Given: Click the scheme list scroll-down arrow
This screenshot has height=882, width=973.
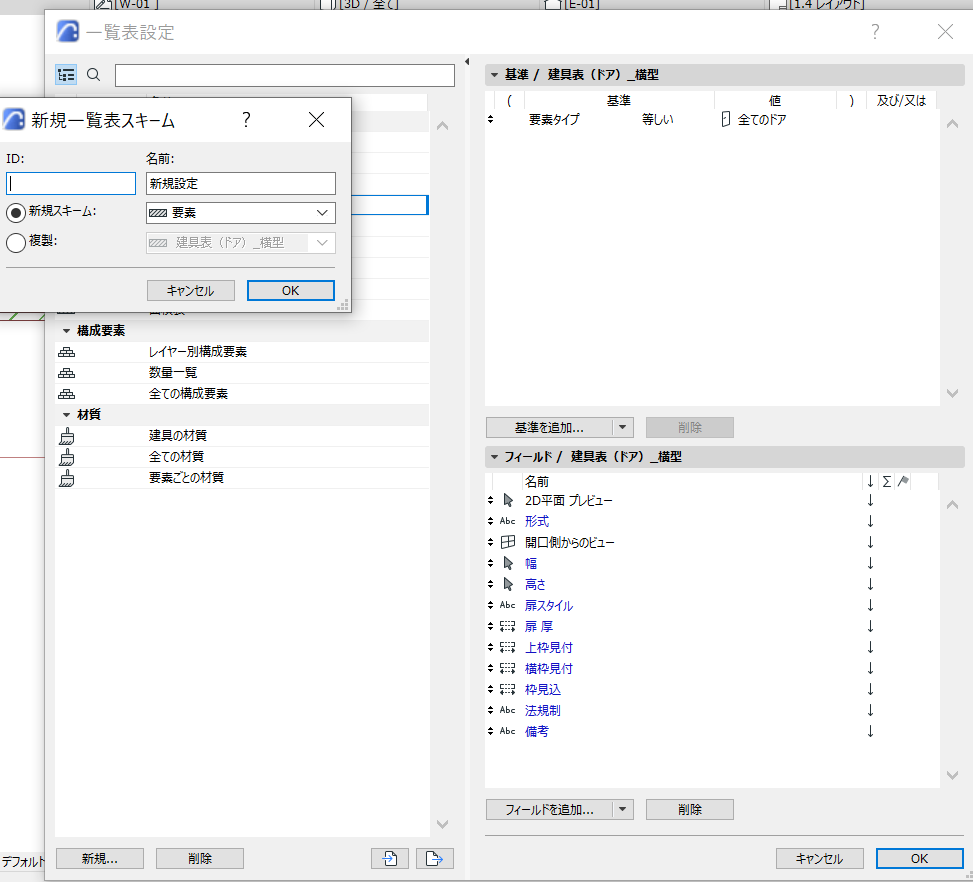Looking at the screenshot, I should tap(442, 824).
